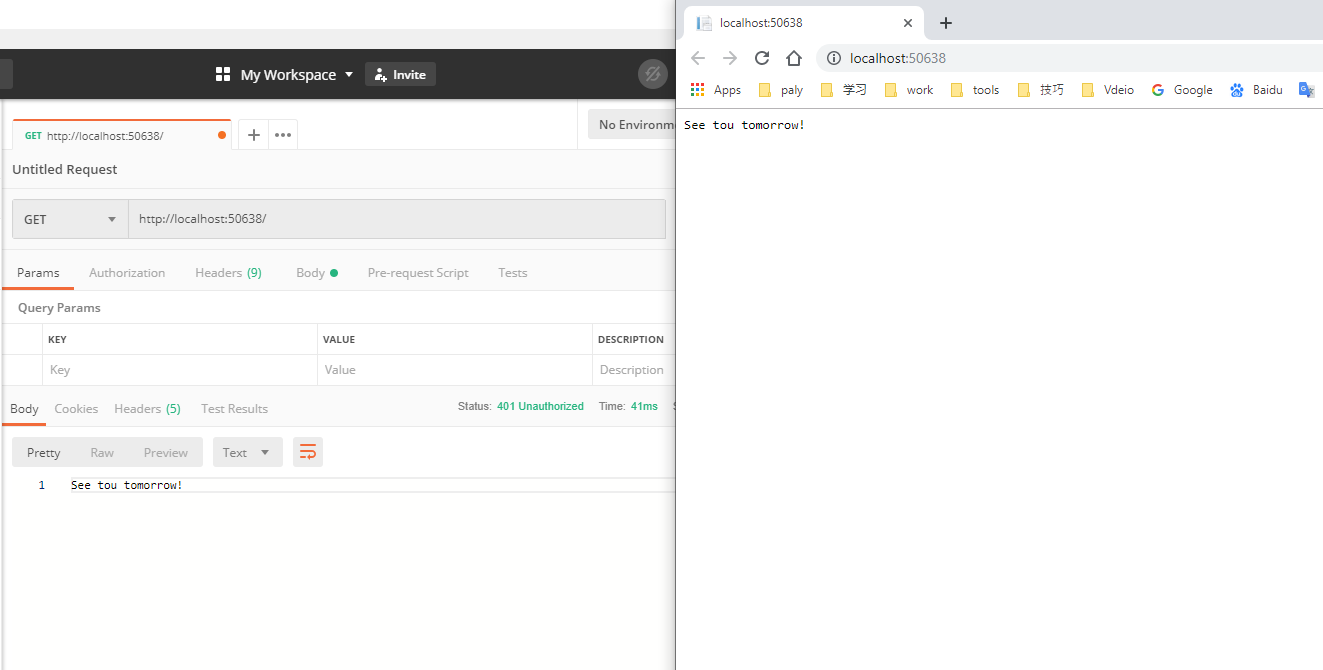
Task: Click the Chrome reload page icon
Action: [762, 58]
